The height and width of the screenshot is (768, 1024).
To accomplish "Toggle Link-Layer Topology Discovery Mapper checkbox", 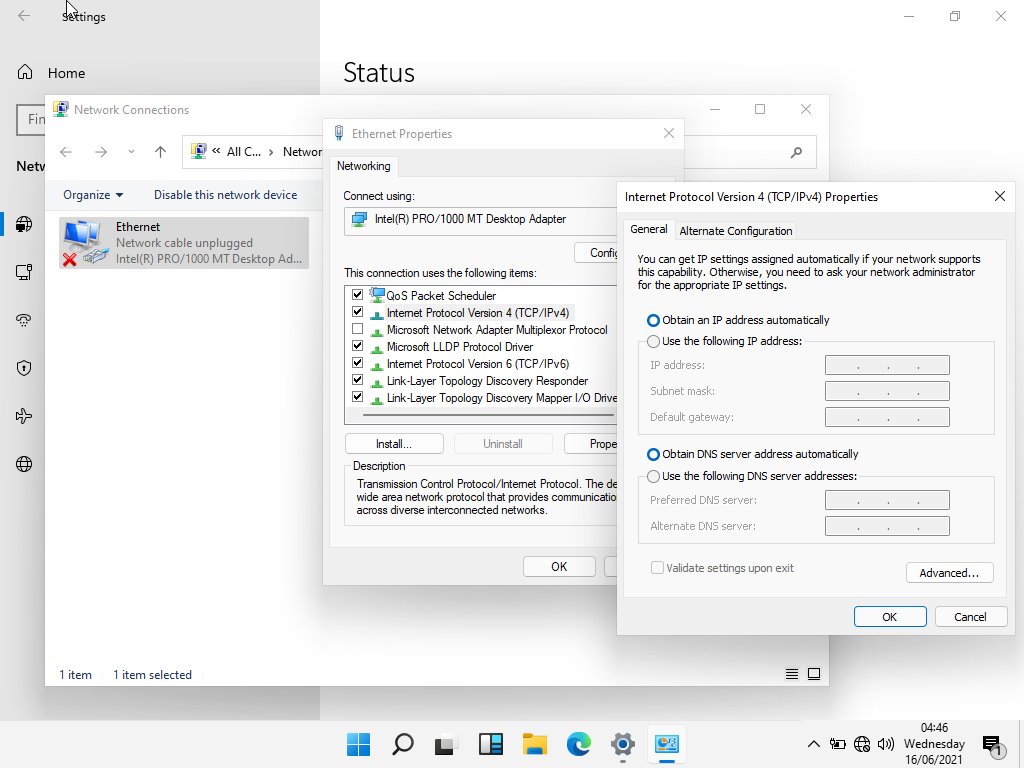I will [x=357, y=396].
